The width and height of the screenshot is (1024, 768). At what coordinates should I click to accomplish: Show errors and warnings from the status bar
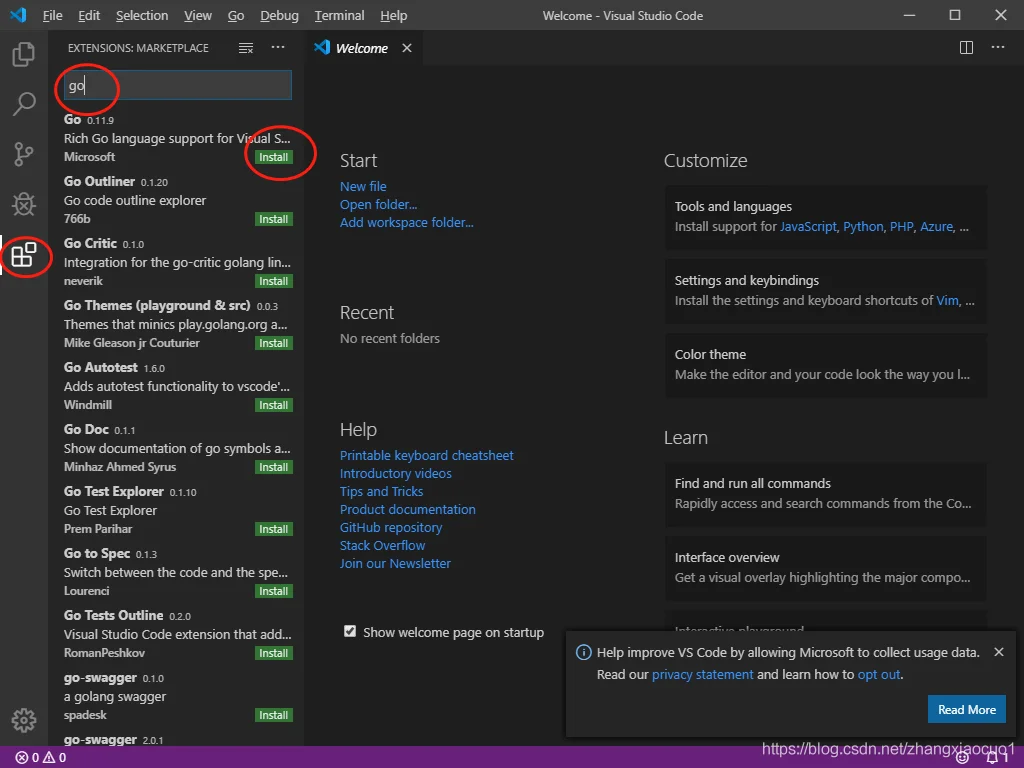(x=40, y=758)
